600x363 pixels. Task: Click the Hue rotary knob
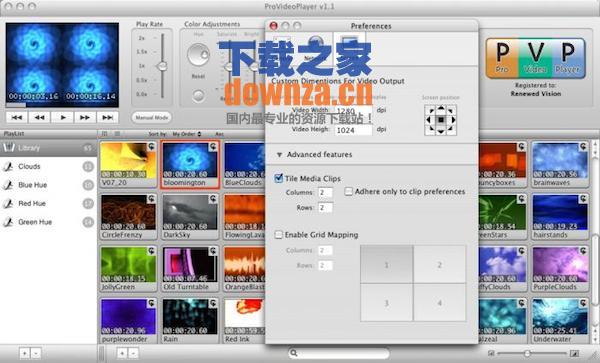click(x=199, y=54)
